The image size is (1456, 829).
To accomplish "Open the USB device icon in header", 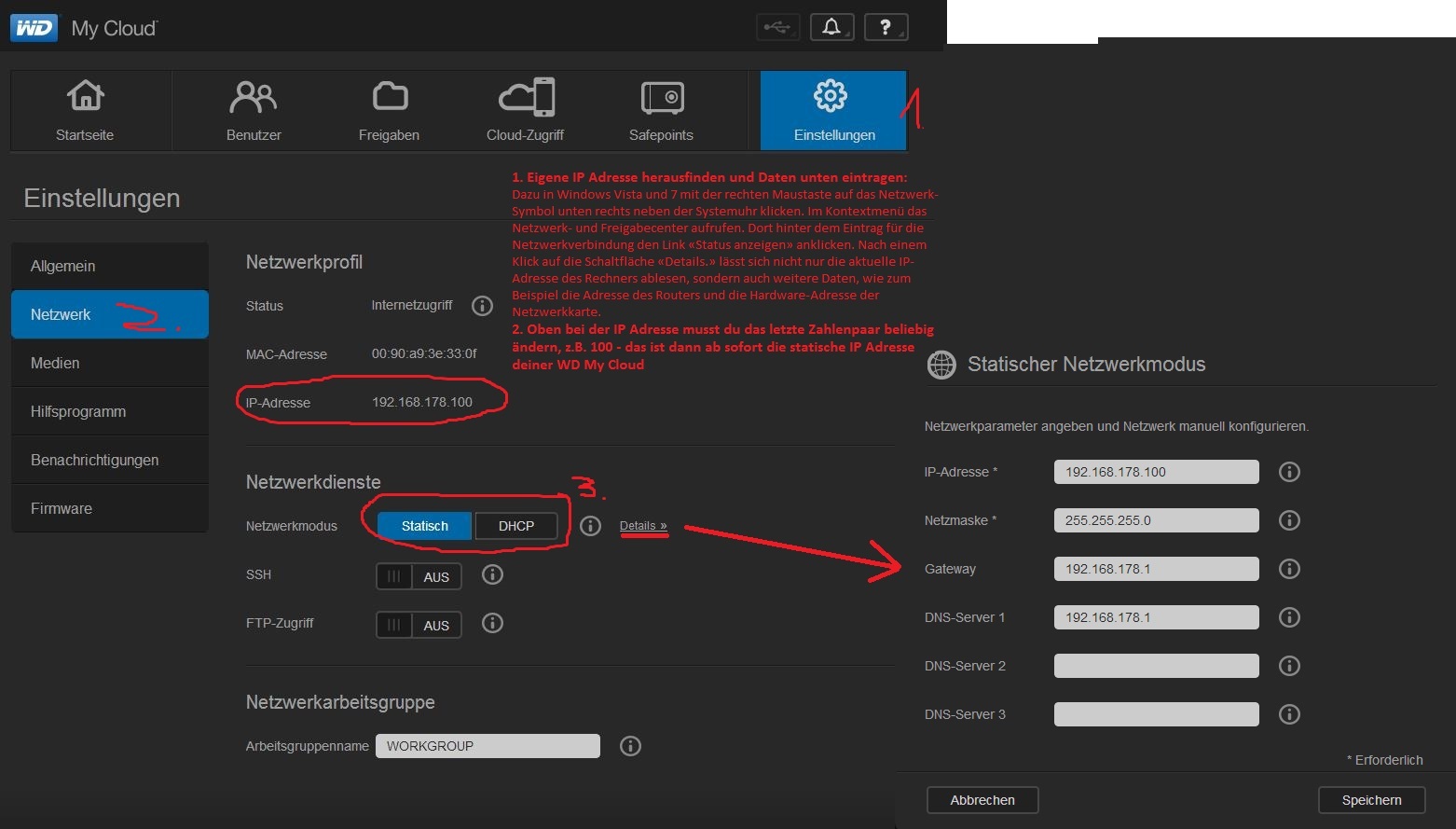I will (777, 27).
